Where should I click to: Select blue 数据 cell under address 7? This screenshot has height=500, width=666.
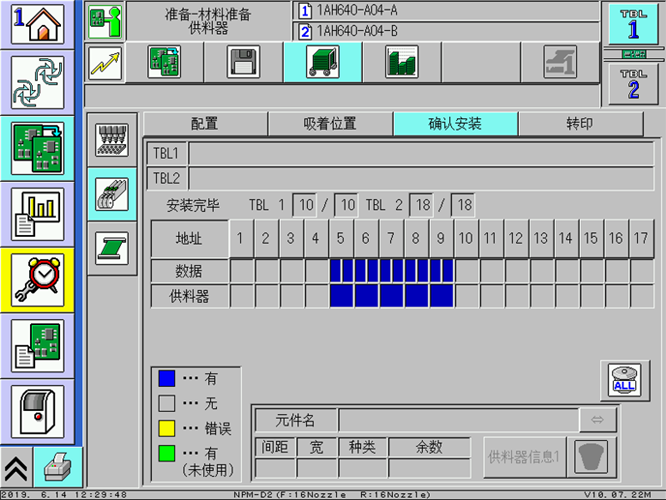click(392, 271)
